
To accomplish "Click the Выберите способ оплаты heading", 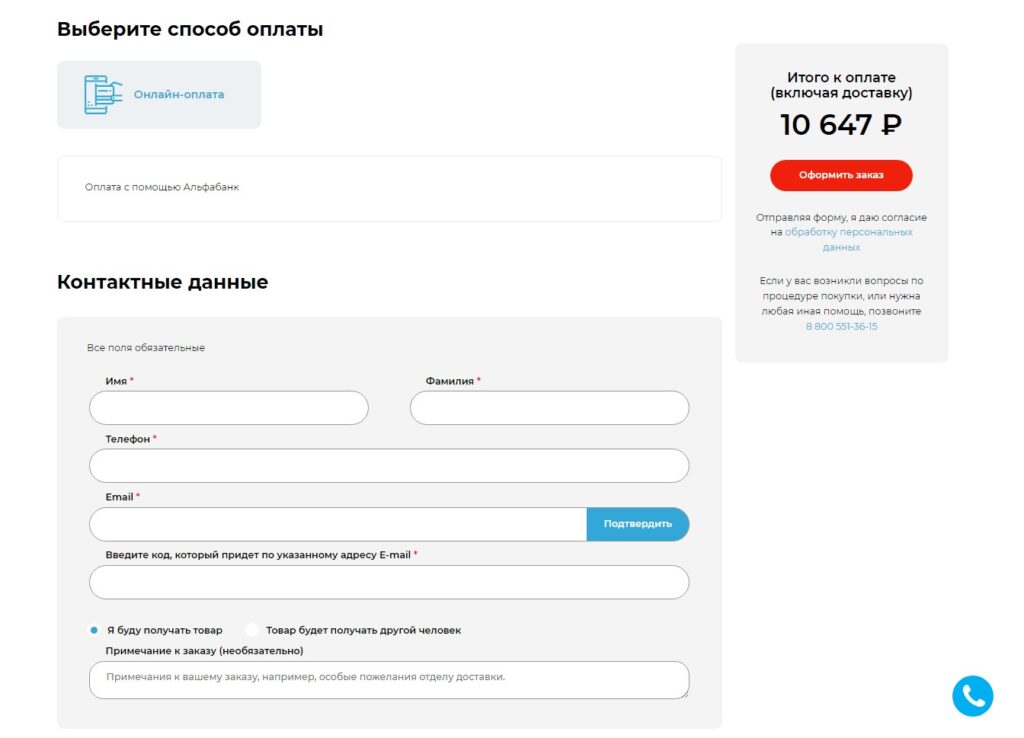I will (190, 29).
